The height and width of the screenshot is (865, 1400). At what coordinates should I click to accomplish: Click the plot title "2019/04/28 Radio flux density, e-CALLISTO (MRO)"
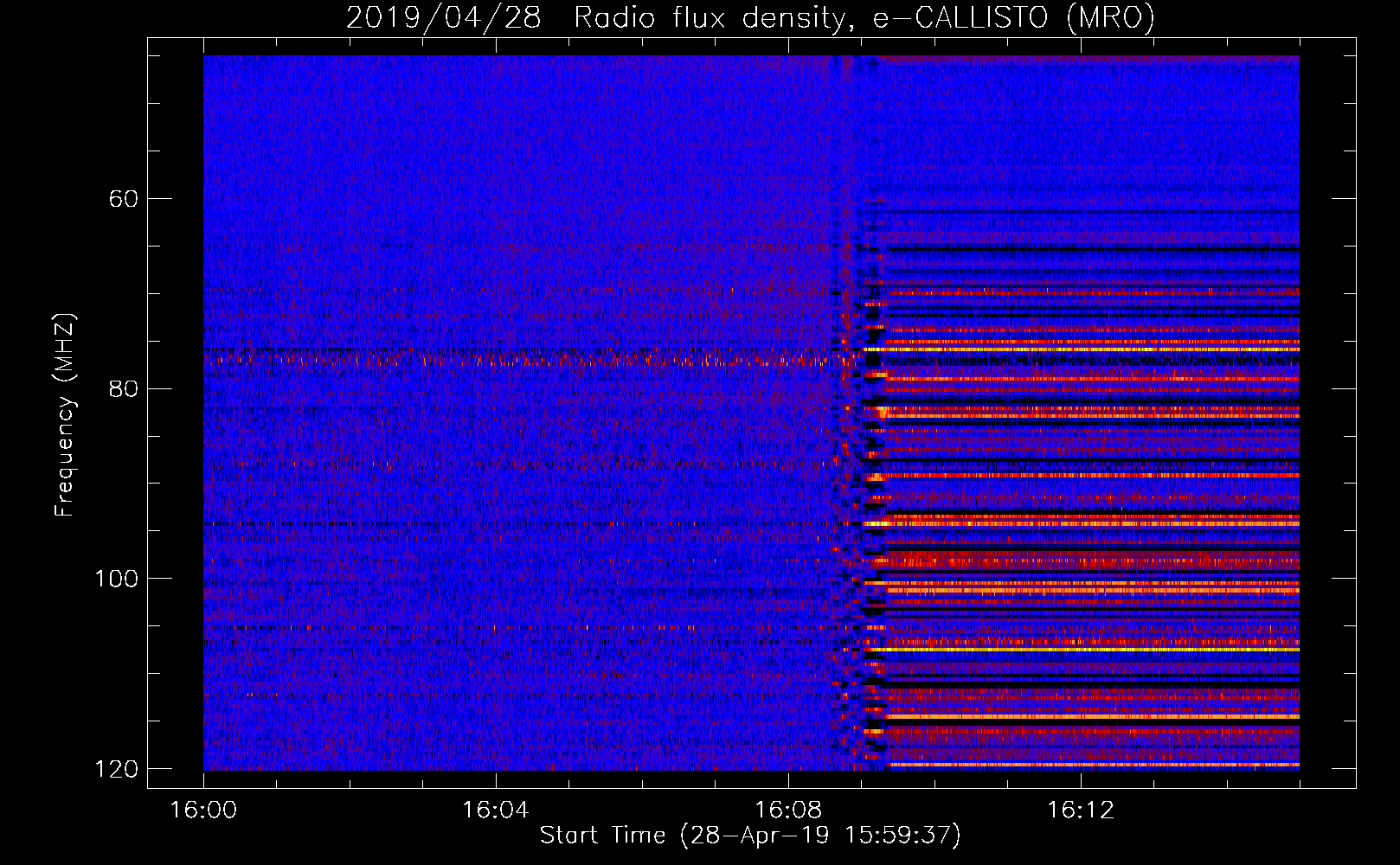click(x=750, y=16)
